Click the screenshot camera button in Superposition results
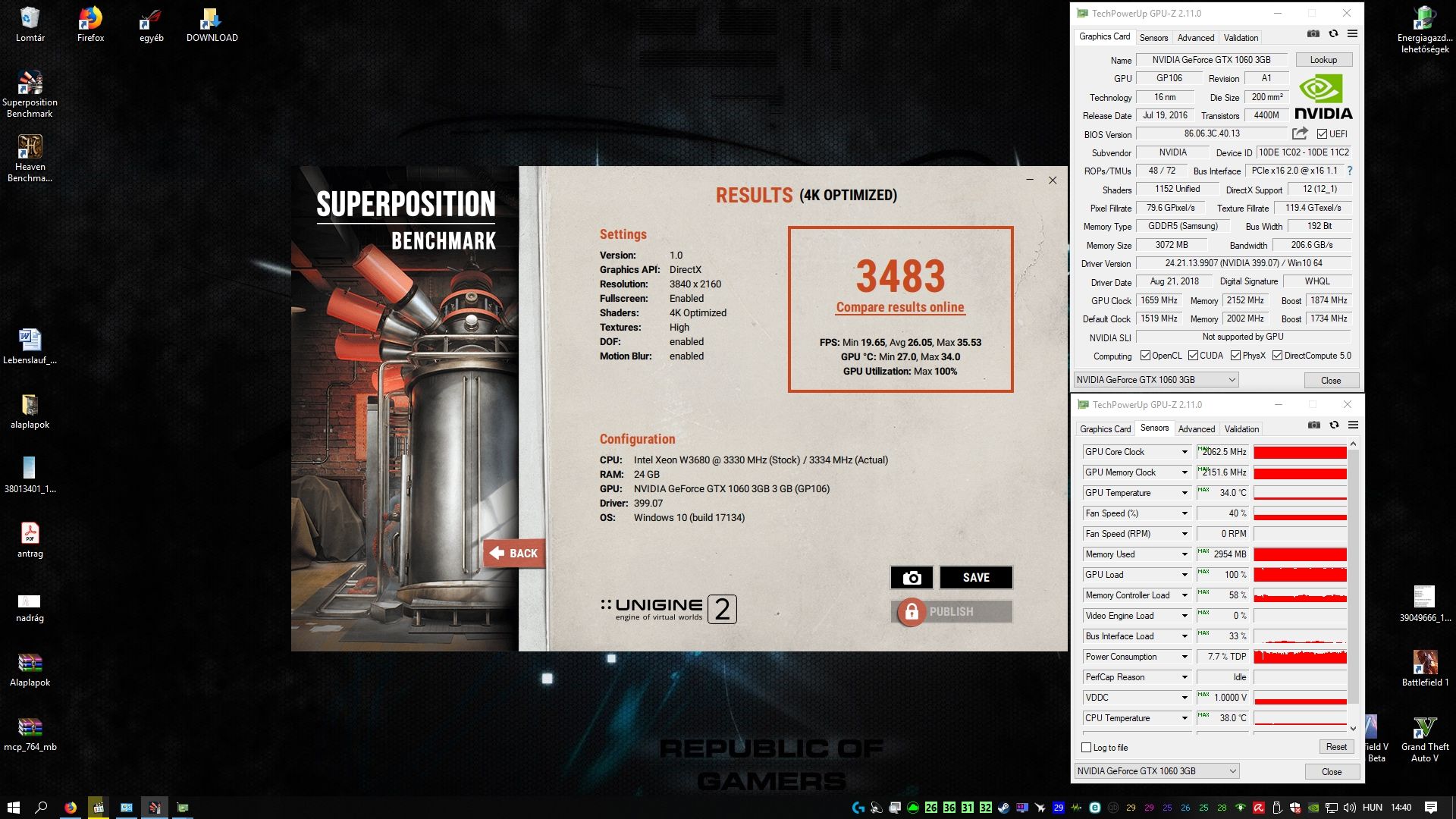This screenshot has width=1456, height=819. coord(912,578)
